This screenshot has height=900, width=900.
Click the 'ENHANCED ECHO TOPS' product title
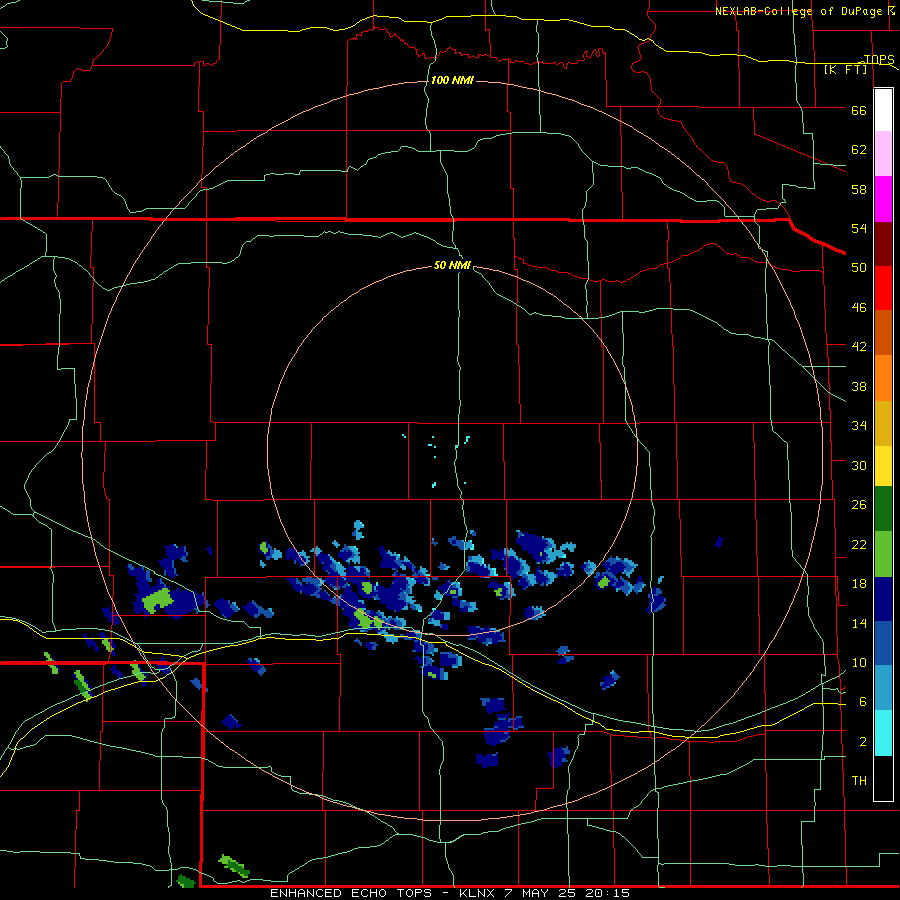[x=351, y=893]
